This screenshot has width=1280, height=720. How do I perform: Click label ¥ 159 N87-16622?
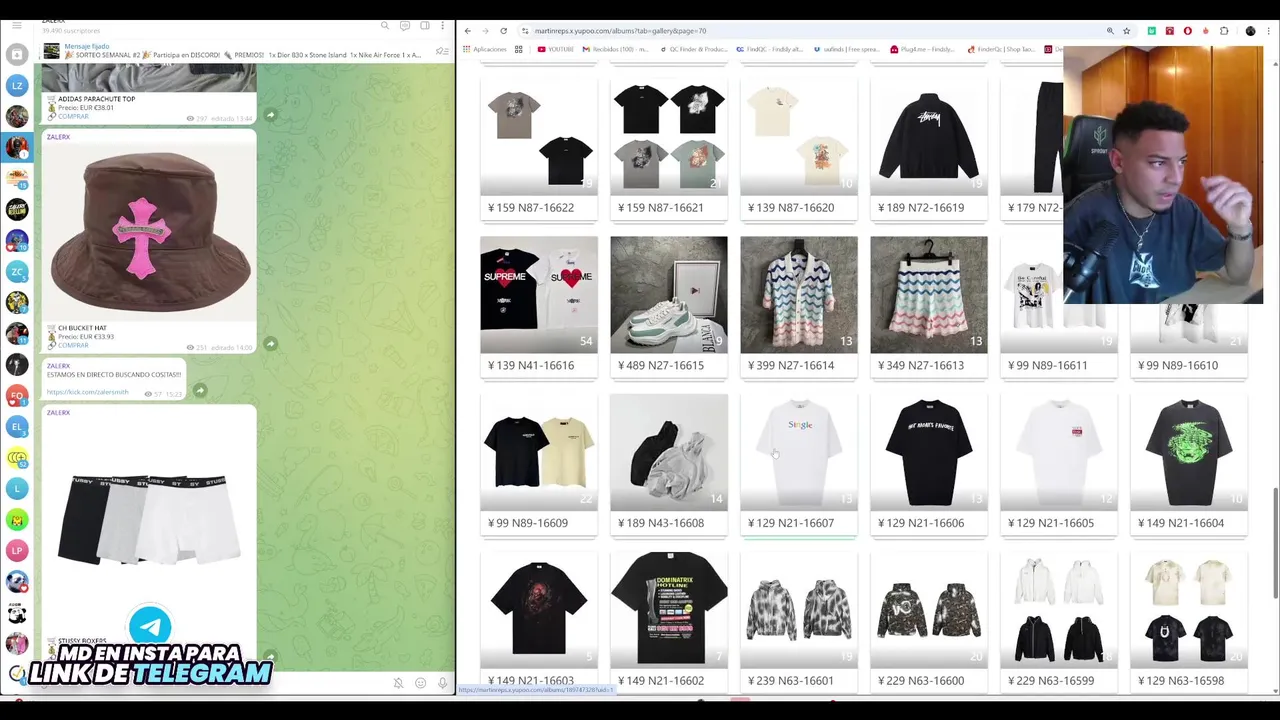pyautogui.click(x=531, y=207)
